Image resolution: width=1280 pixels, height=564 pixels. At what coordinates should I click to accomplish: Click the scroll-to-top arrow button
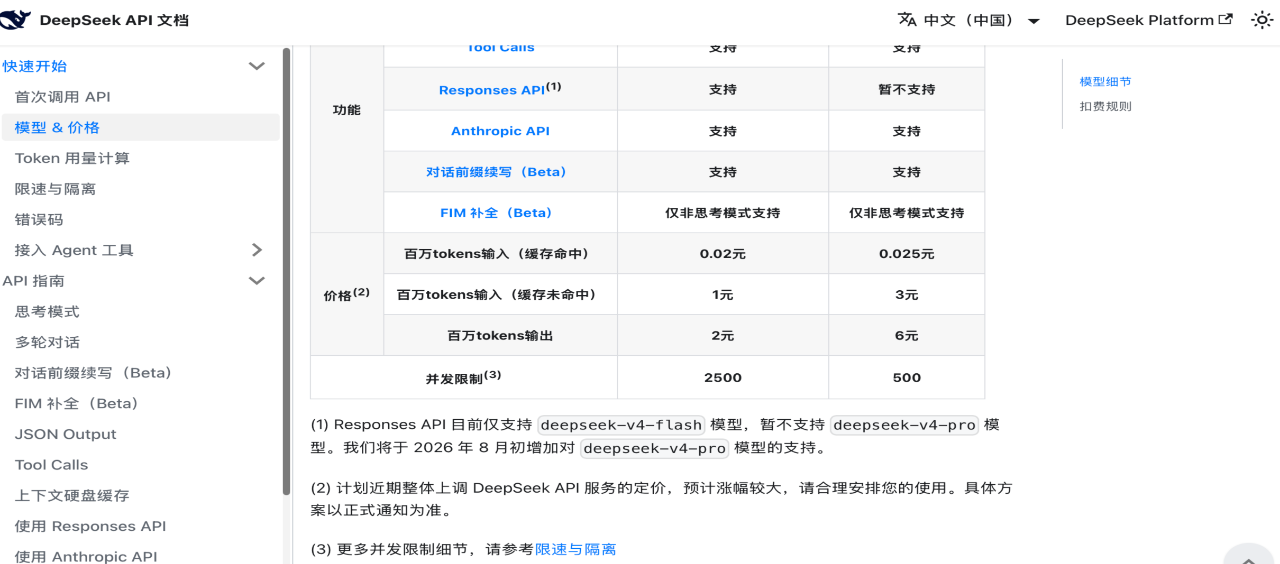(1248, 556)
